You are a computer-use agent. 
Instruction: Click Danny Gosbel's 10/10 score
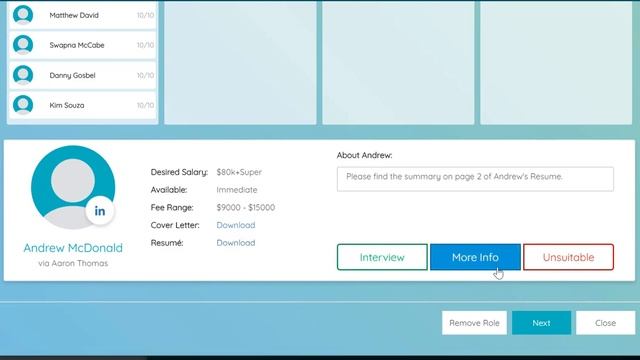pyautogui.click(x=145, y=76)
